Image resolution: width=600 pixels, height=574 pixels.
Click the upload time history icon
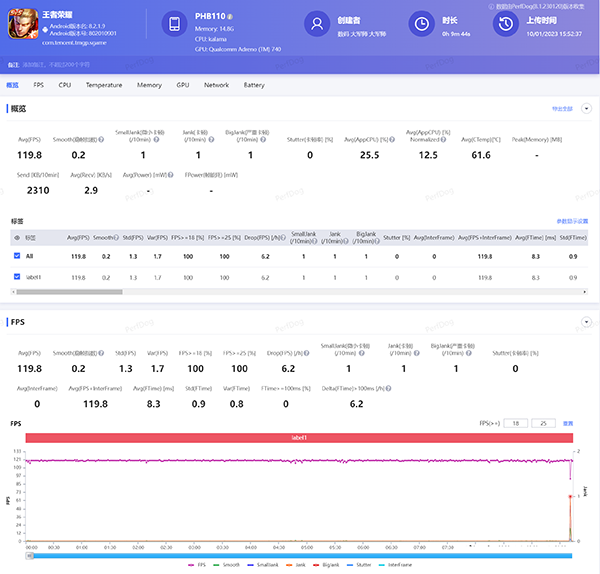point(505,24)
